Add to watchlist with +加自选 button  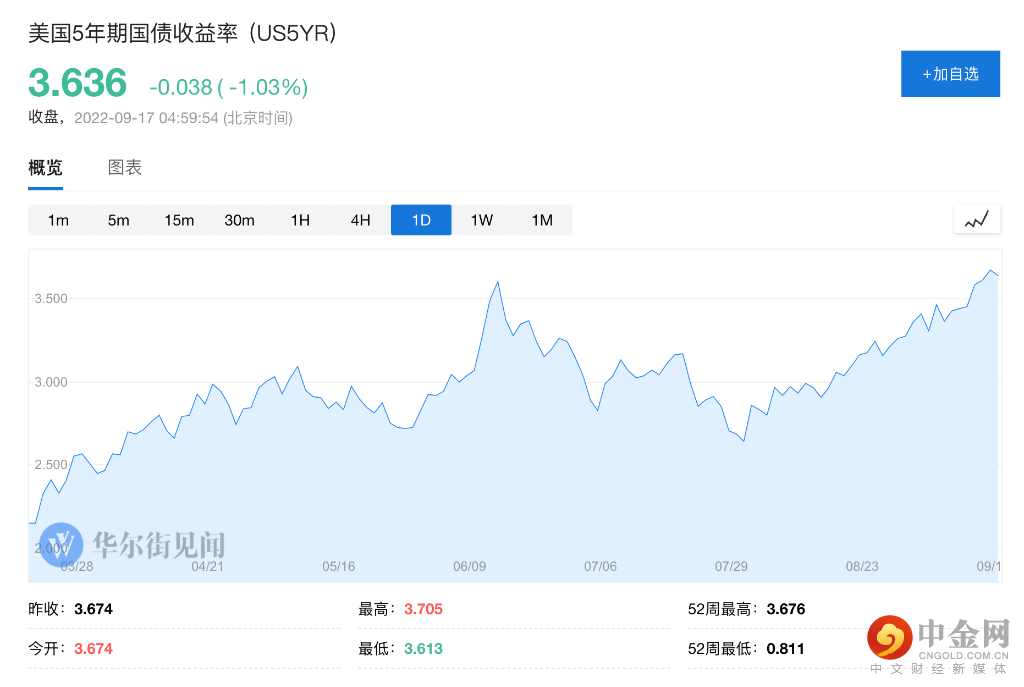(x=950, y=74)
